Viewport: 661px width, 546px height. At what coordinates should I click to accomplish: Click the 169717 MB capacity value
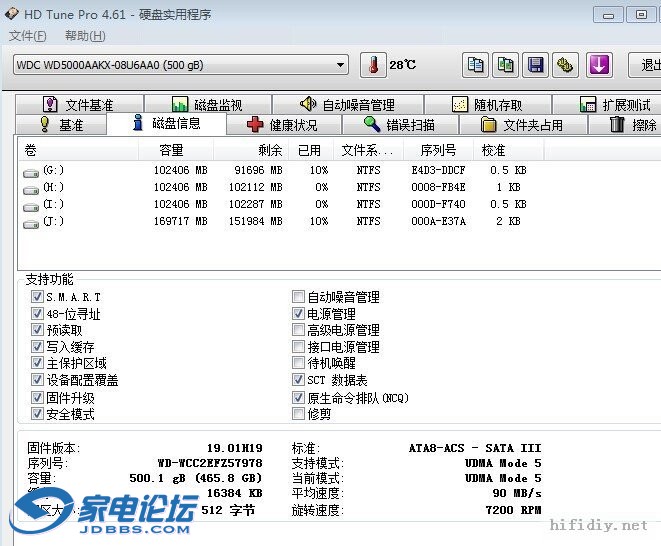coord(180,221)
